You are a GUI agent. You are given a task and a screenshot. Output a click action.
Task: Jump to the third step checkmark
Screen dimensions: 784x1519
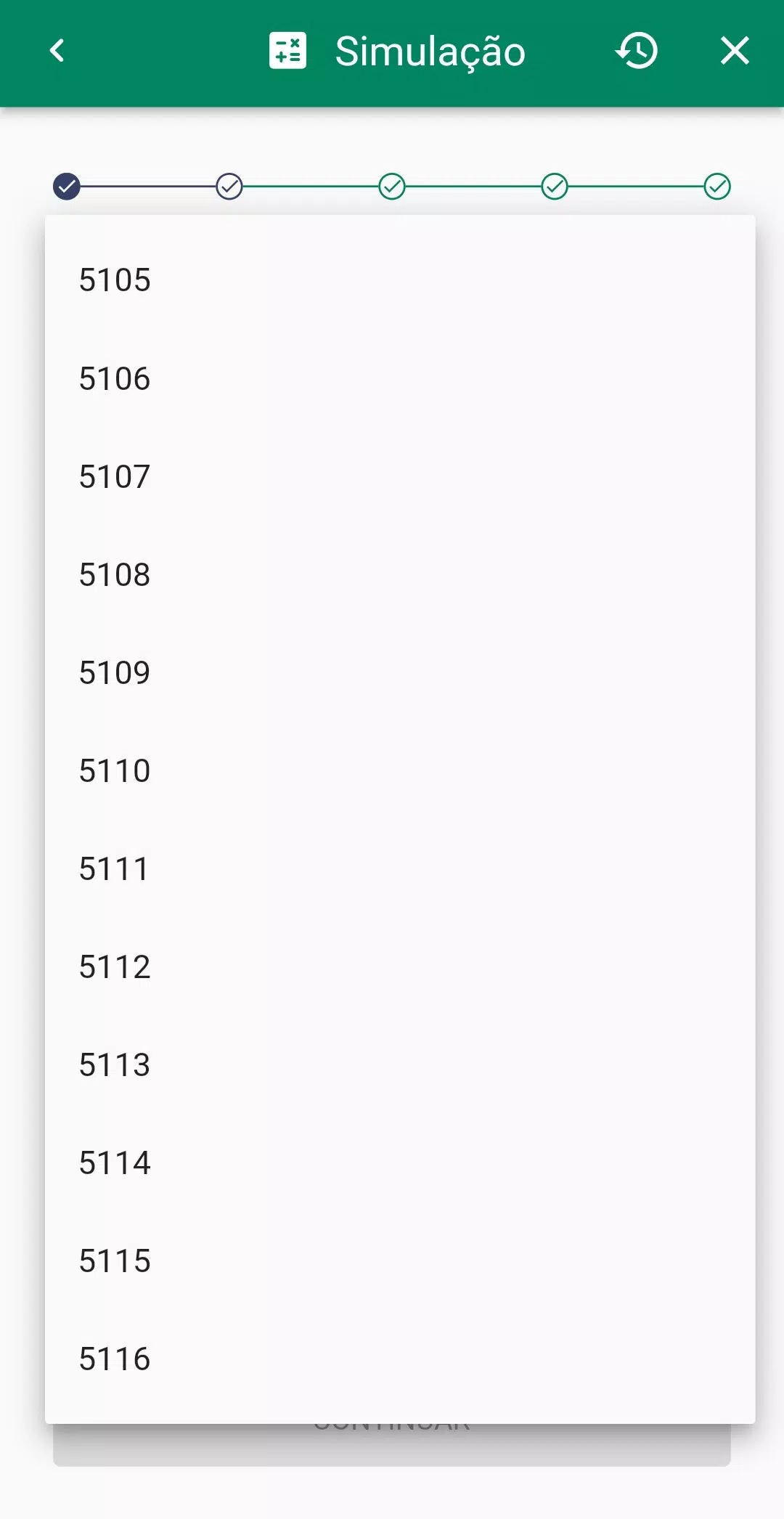click(392, 187)
